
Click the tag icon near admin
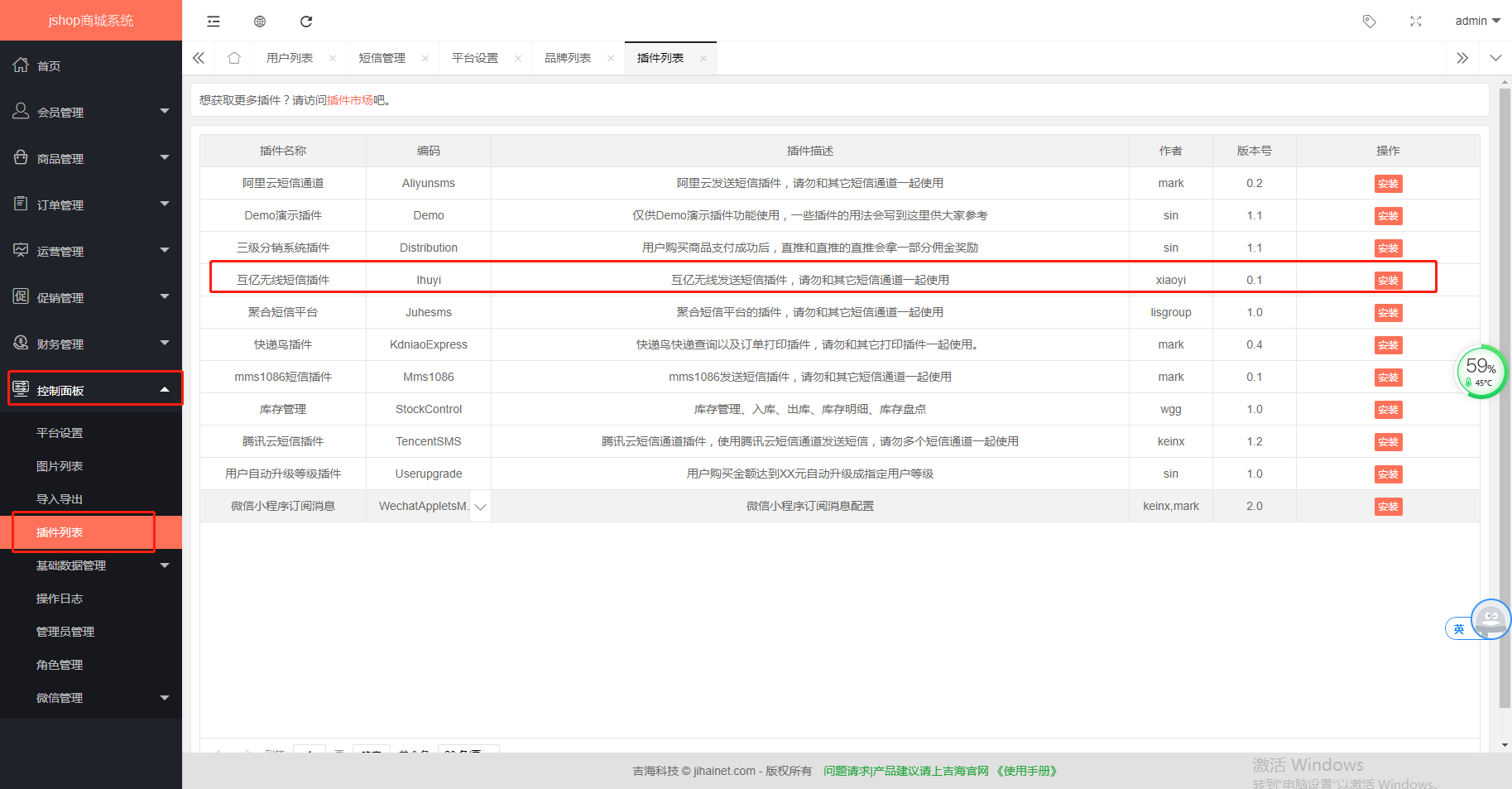click(x=1370, y=22)
